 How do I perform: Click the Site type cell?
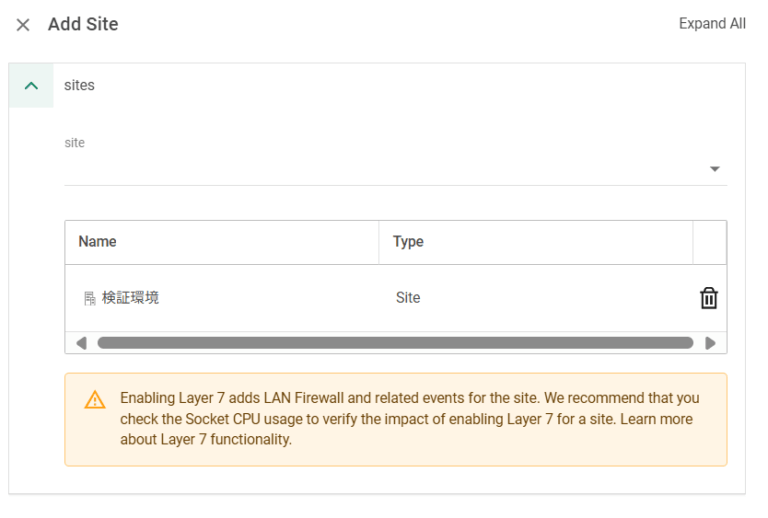(408, 298)
